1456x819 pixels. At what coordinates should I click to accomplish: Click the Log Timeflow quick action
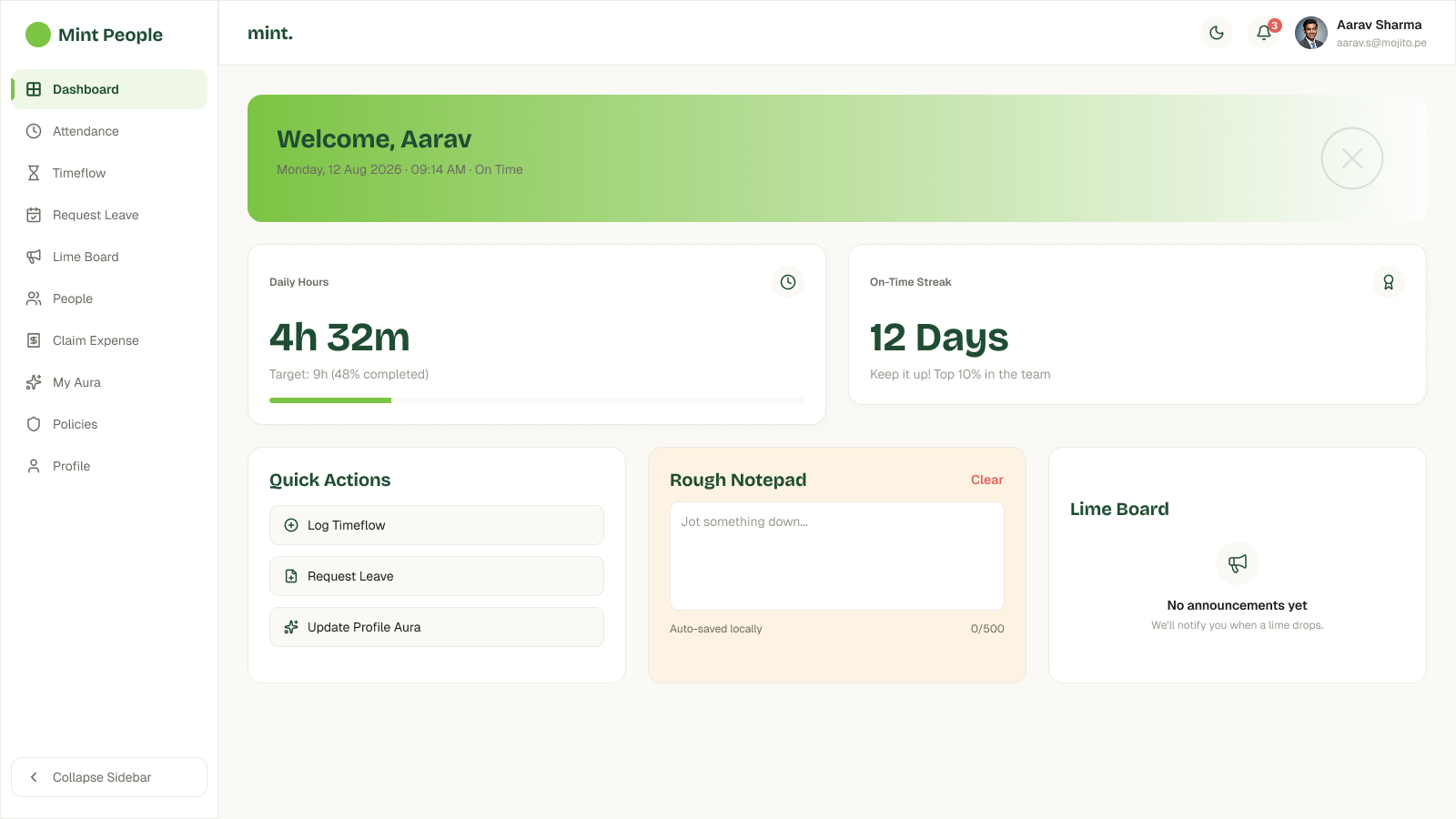(x=437, y=525)
